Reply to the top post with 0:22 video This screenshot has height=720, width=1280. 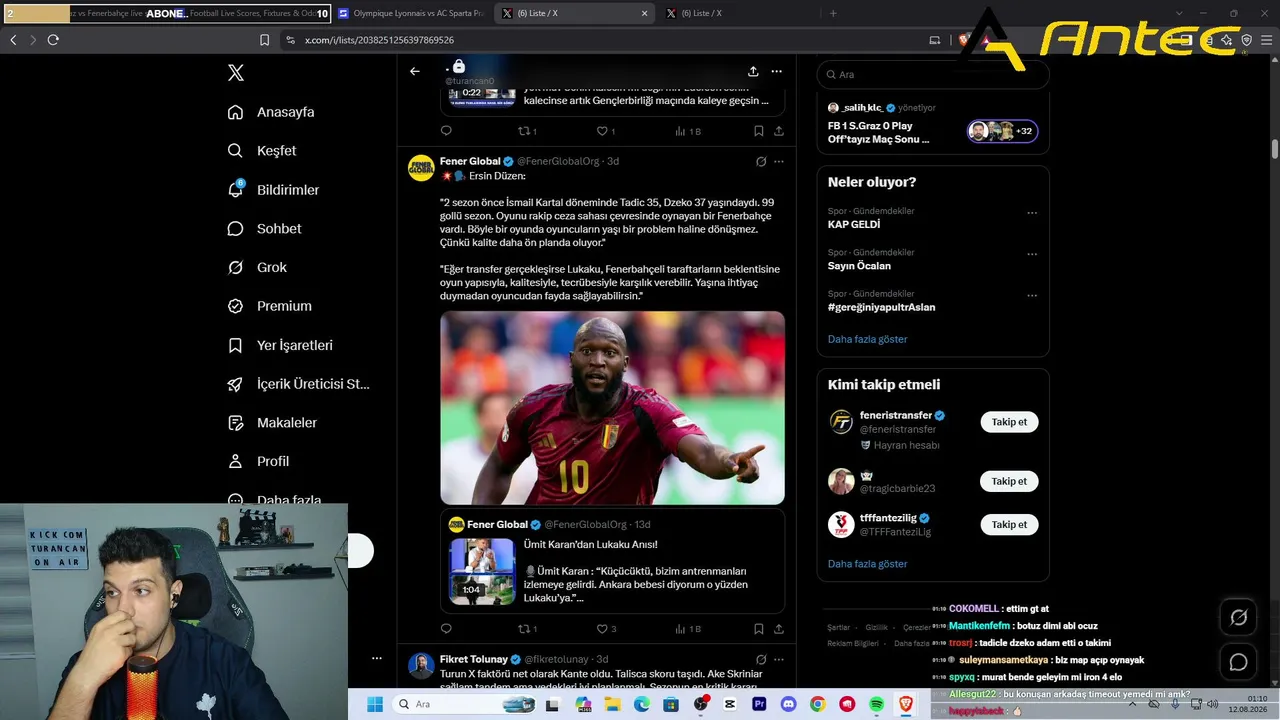pos(446,131)
